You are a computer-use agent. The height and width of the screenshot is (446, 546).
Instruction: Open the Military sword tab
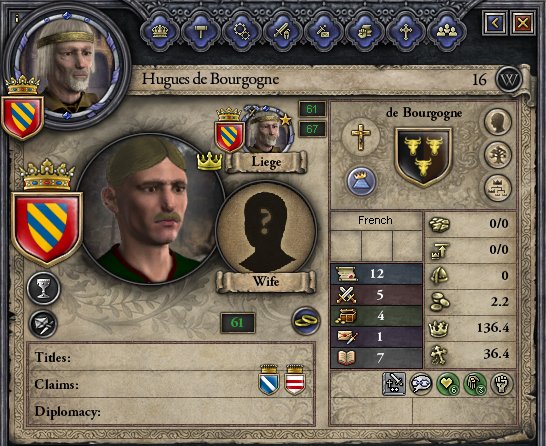[283, 31]
